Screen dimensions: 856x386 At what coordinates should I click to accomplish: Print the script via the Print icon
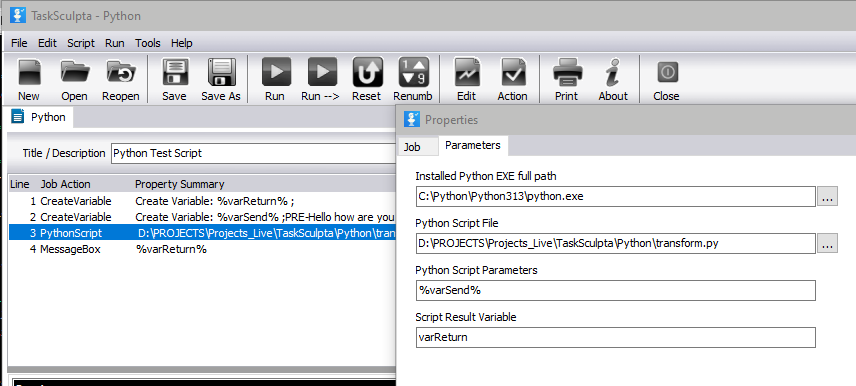coord(567,72)
